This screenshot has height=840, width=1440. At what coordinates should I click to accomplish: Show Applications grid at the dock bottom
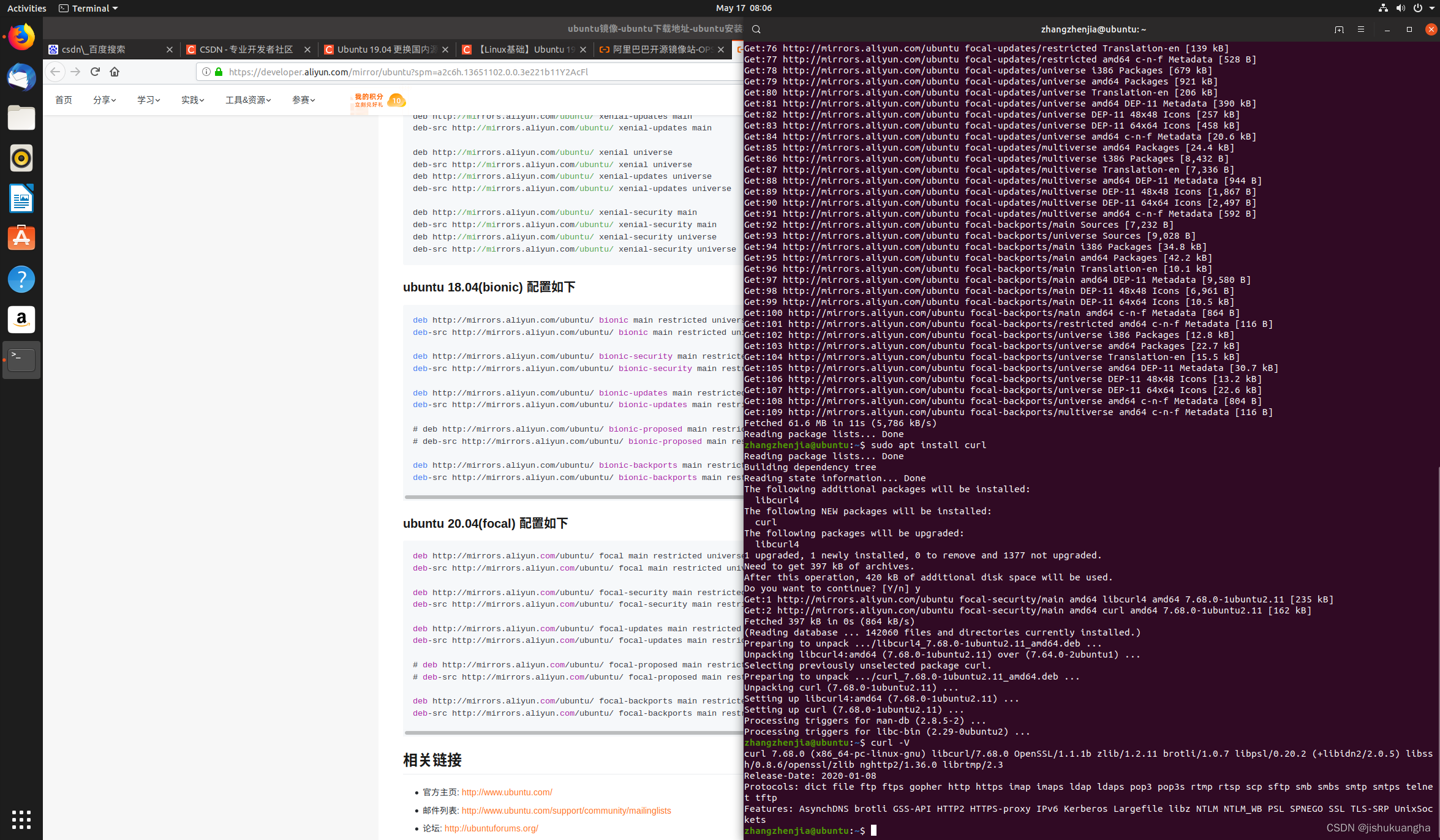pyautogui.click(x=21, y=819)
